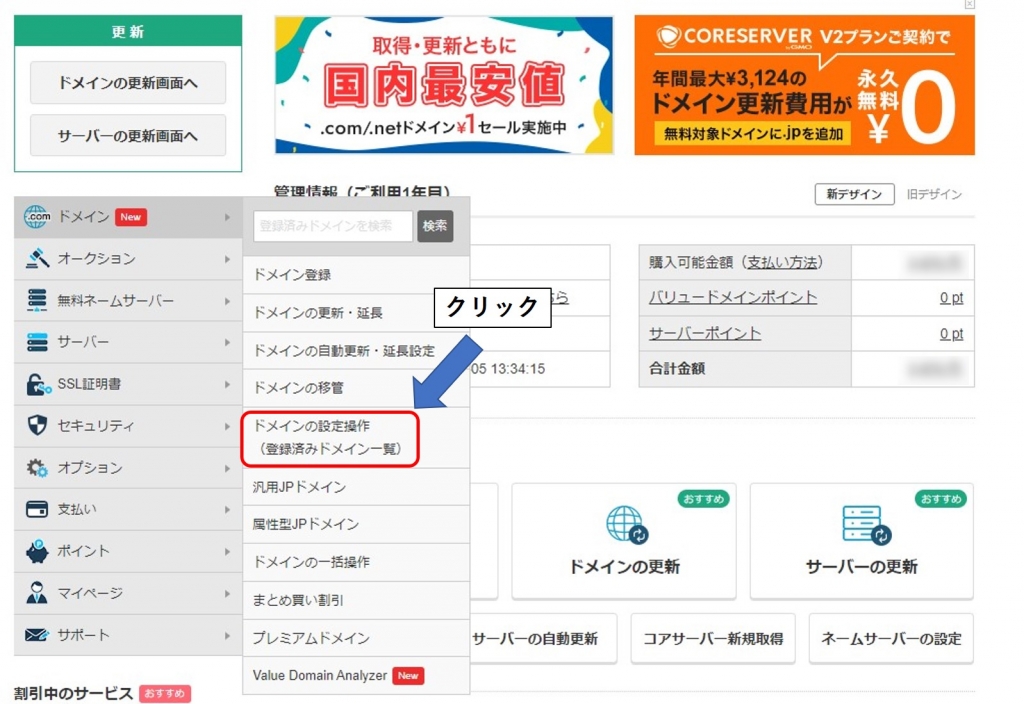Viewport: 1024px width, 704px height.
Task: Open the 支払い方法 link
Action: click(782, 263)
